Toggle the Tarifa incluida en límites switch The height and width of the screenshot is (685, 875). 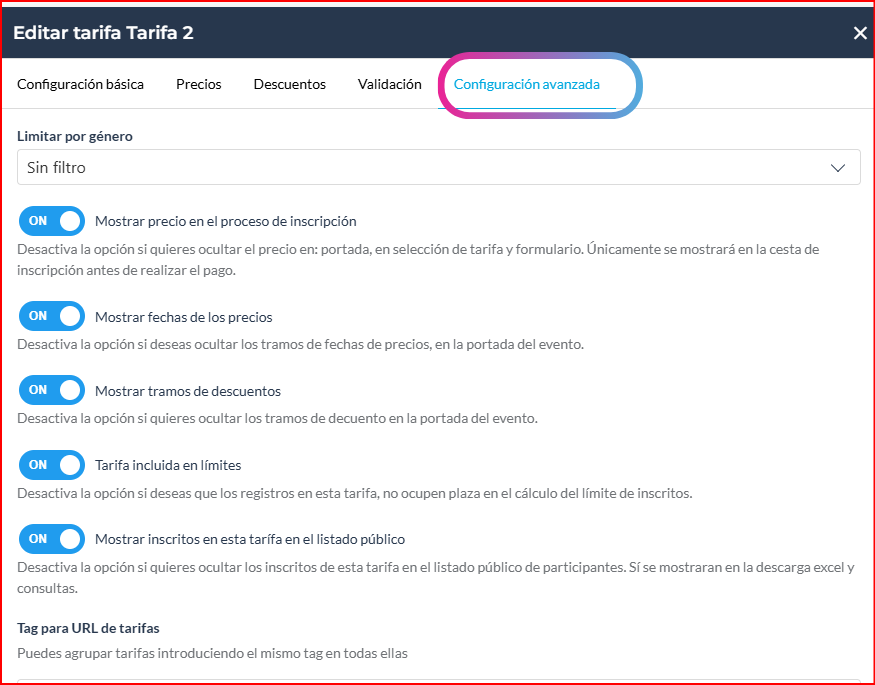point(52,465)
